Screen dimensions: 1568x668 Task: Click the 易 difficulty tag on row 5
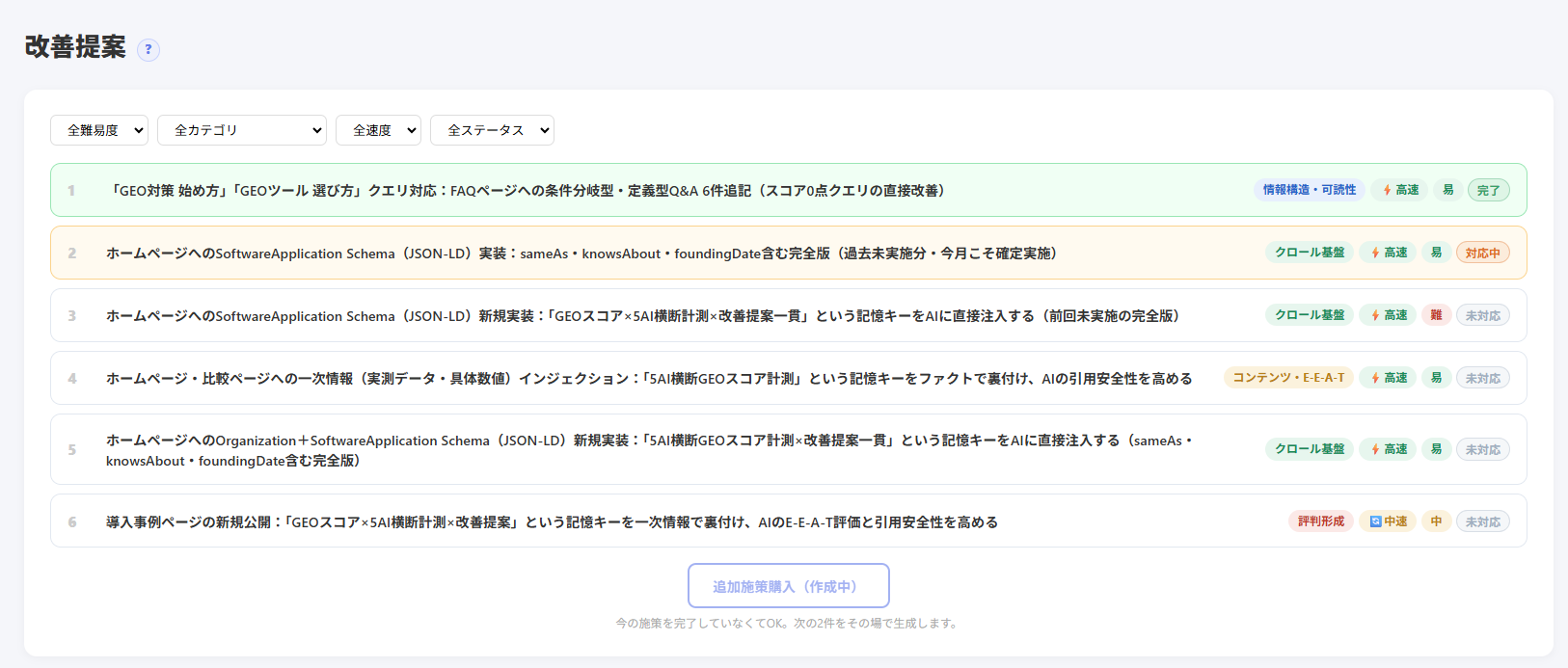[x=1436, y=449]
